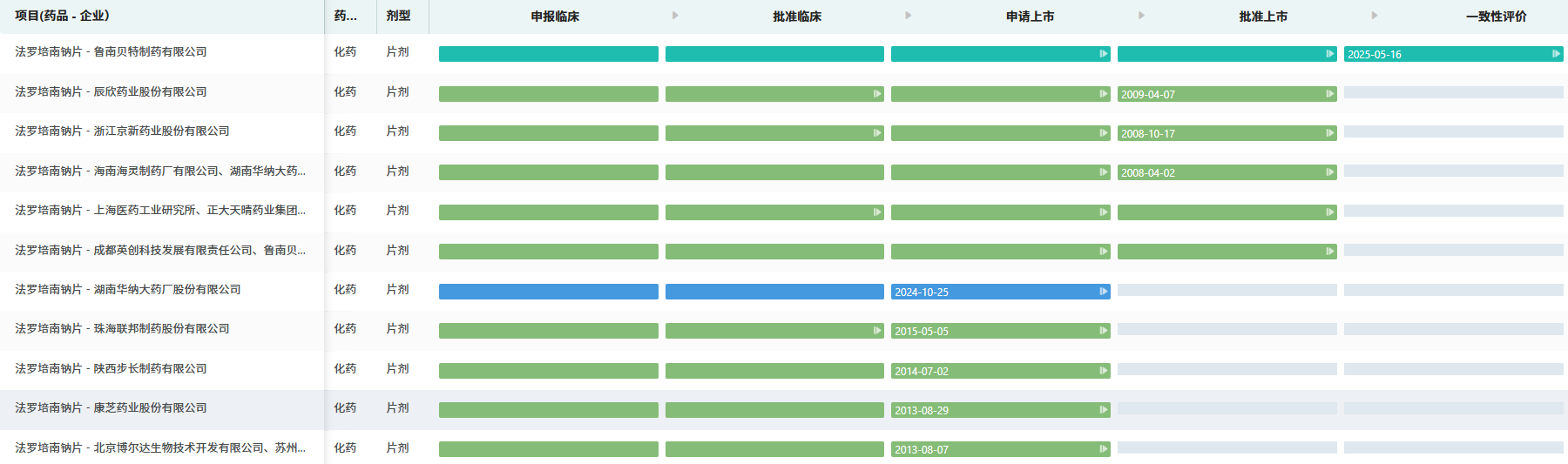Open 成都英创科技发展有限责任公司 project row
Screen dimensions: 1568x464
point(160,250)
